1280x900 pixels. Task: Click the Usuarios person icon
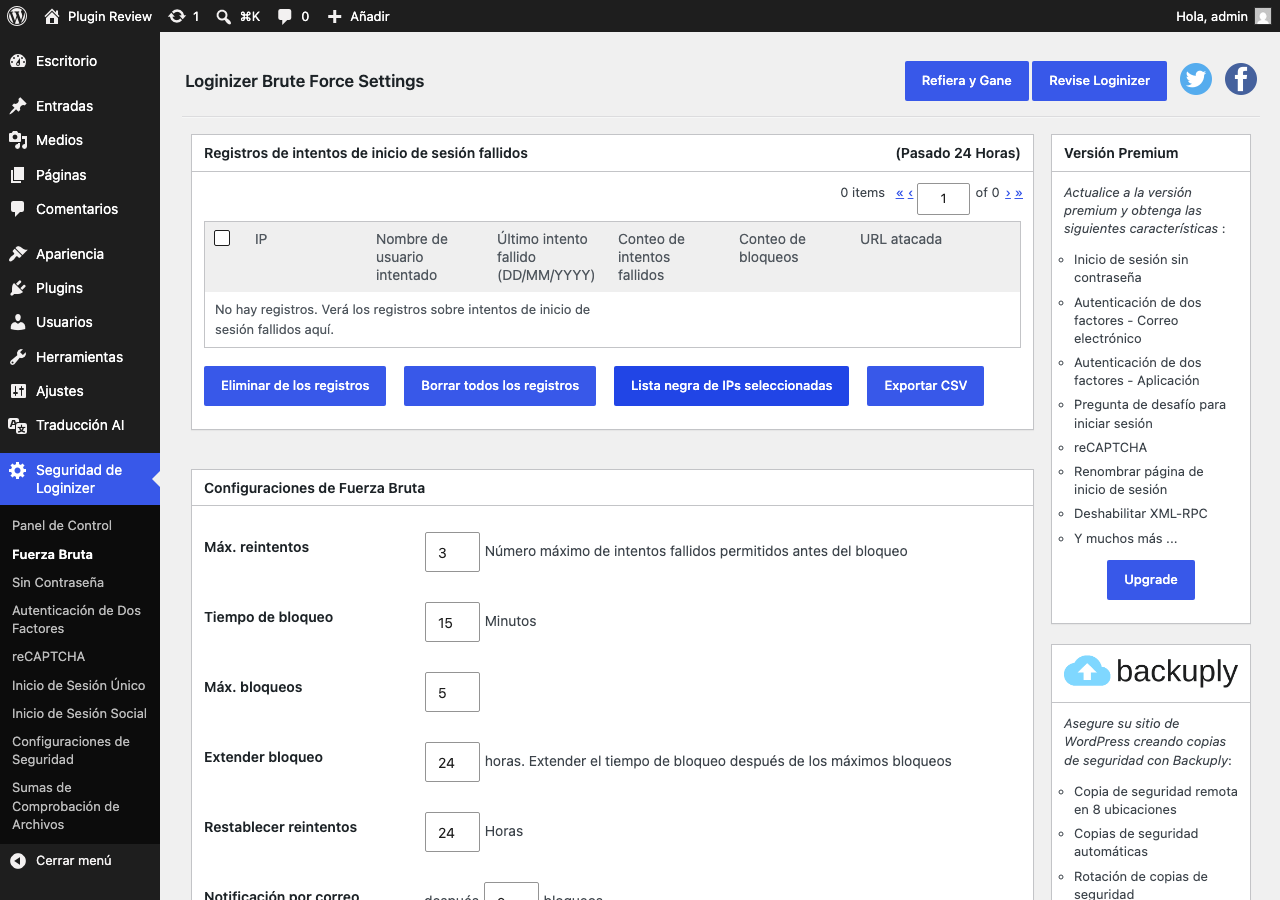click(18, 322)
